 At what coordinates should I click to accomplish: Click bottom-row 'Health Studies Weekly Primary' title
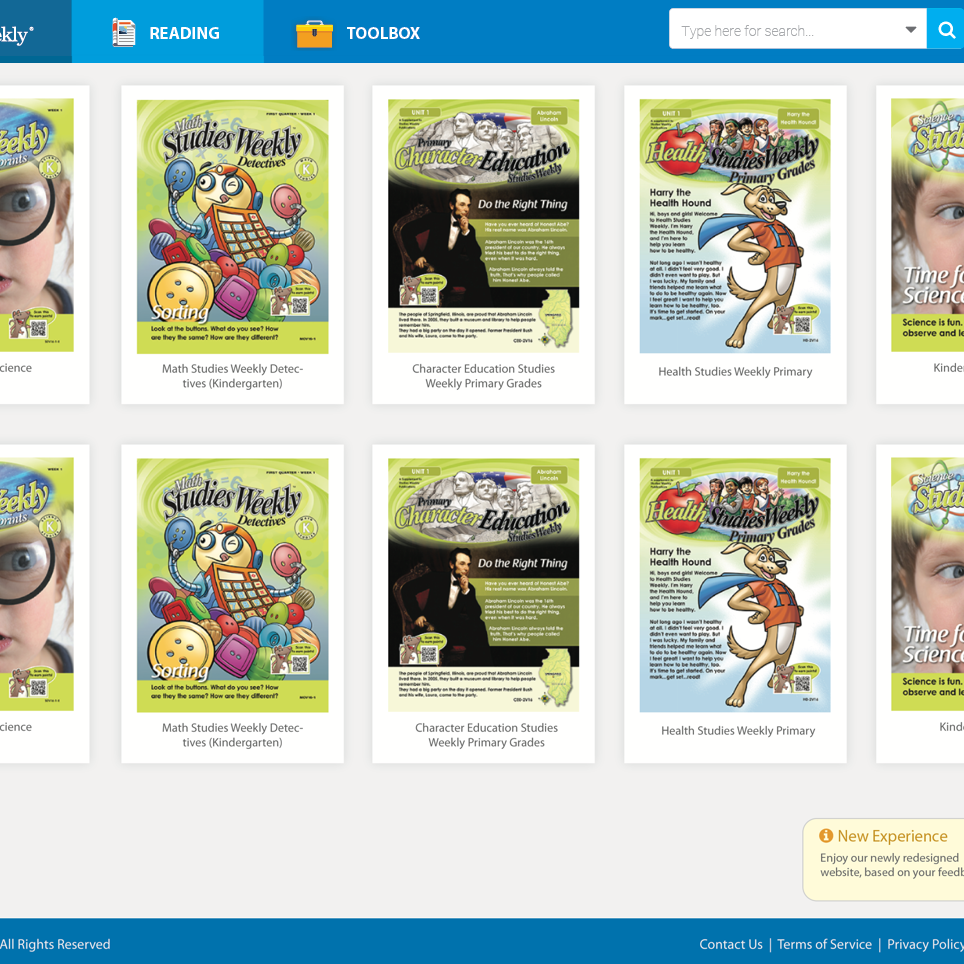pyautogui.click(x=738, y=731)
